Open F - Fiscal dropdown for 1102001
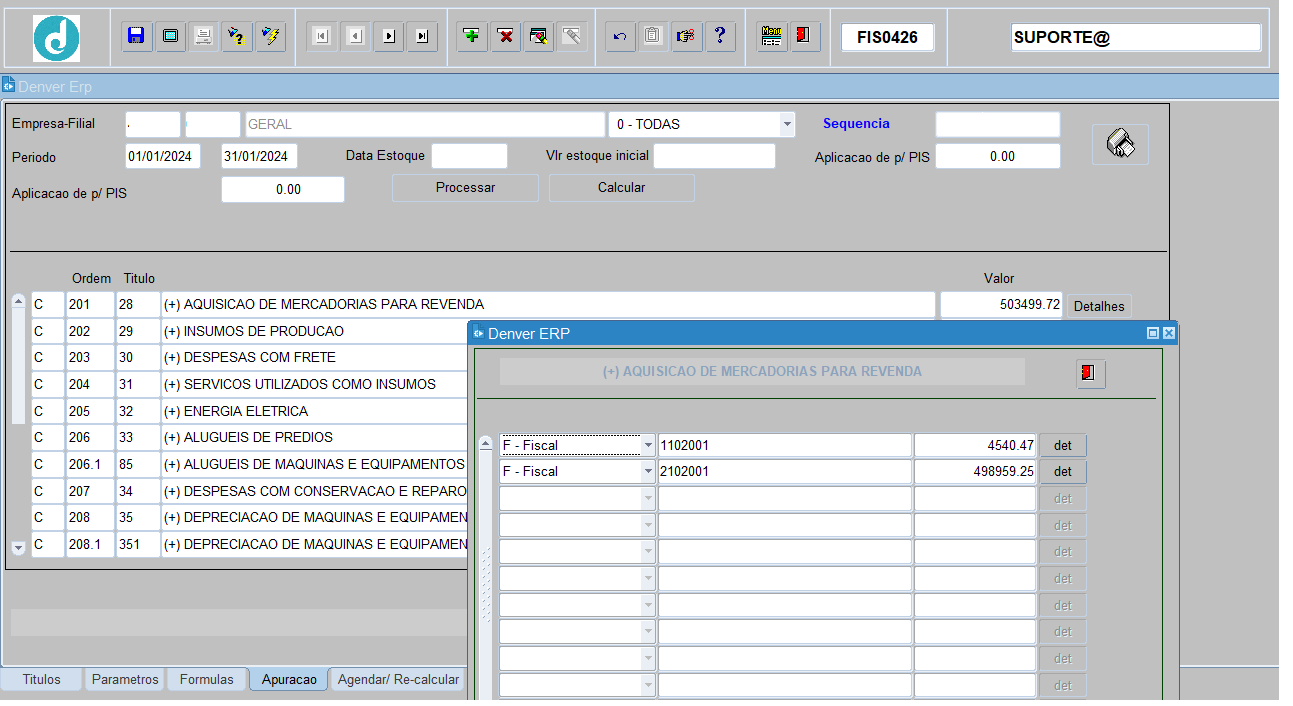The height and width of the screenshot is (706, 1293). [648, 445]
